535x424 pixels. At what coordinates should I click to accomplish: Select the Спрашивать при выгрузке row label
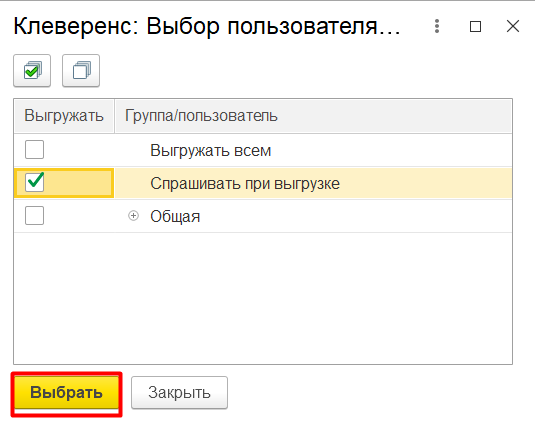click(x=245, y=184)
